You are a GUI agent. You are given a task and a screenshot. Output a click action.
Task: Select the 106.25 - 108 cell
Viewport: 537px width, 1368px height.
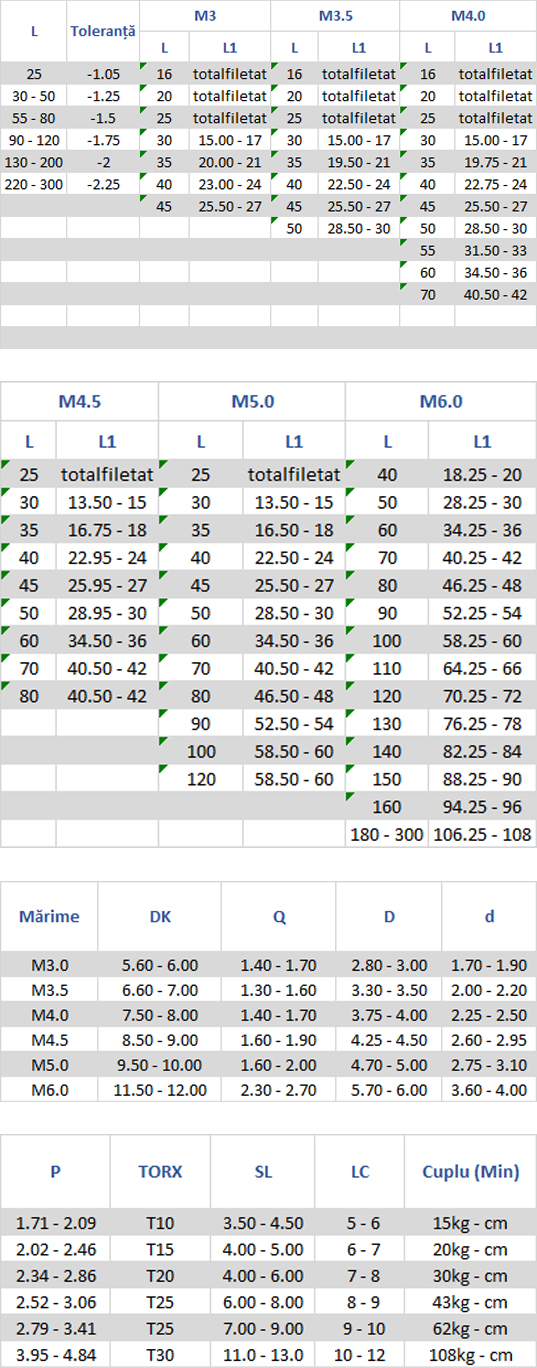point(482,834)
